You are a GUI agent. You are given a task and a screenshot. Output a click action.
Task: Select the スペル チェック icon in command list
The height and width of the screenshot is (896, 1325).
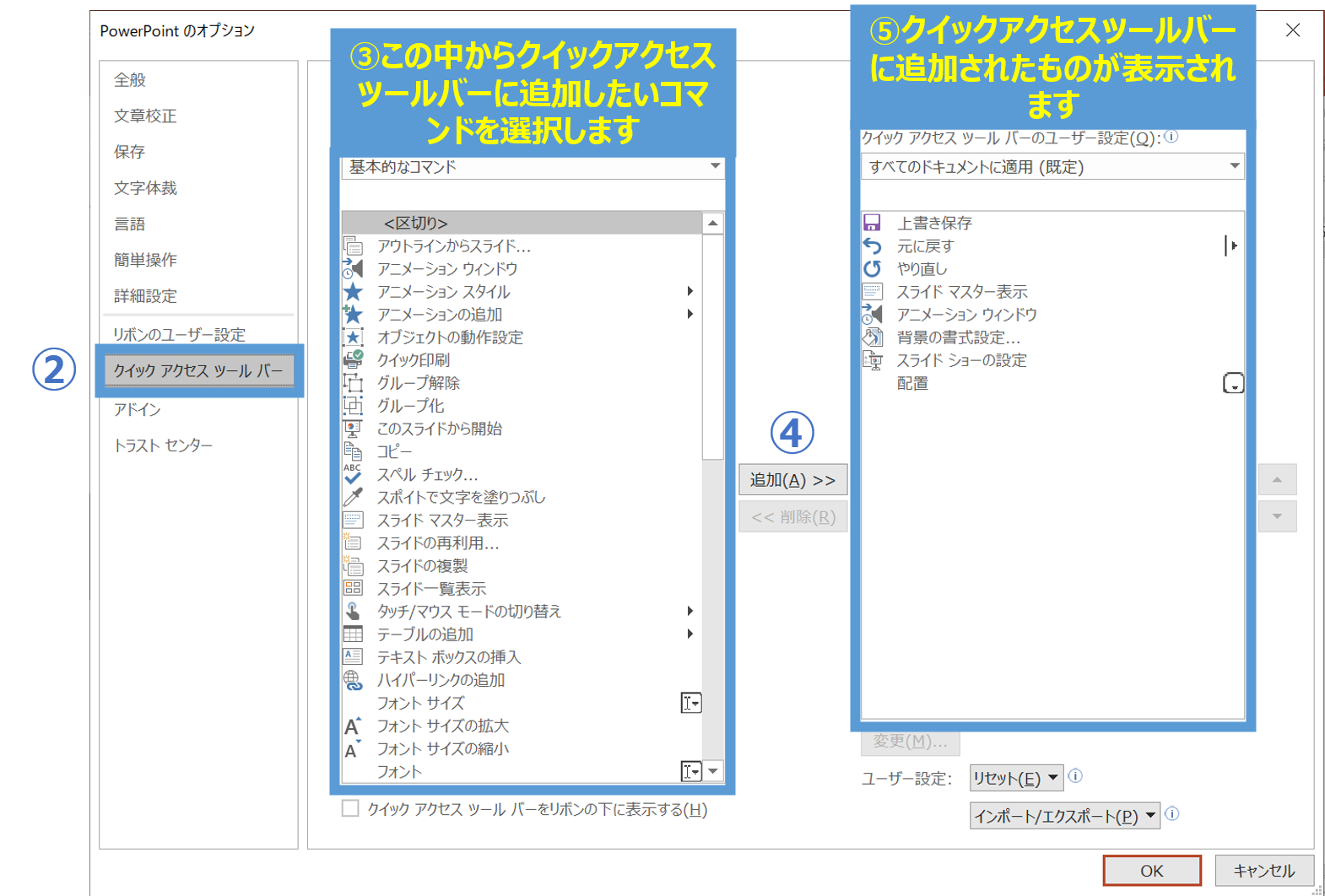point(353,474)
